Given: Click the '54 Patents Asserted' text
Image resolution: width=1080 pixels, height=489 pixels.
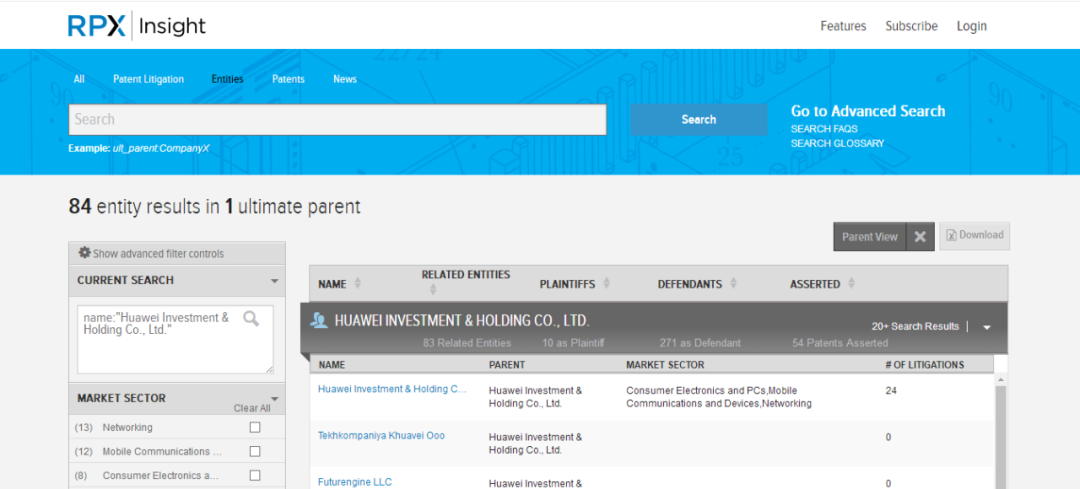Looking at the screenshot, I should tap(840, 343).
